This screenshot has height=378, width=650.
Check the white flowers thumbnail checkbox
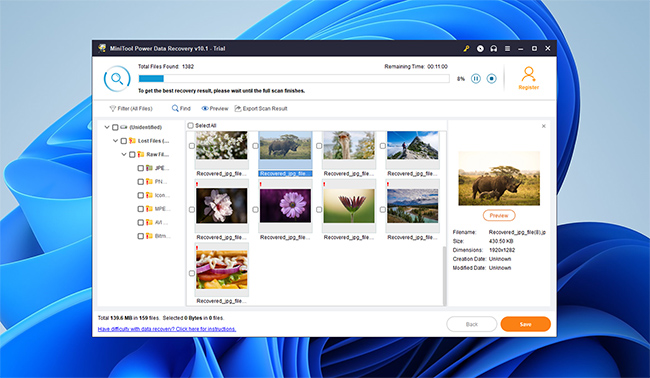[x=192, y=146]
